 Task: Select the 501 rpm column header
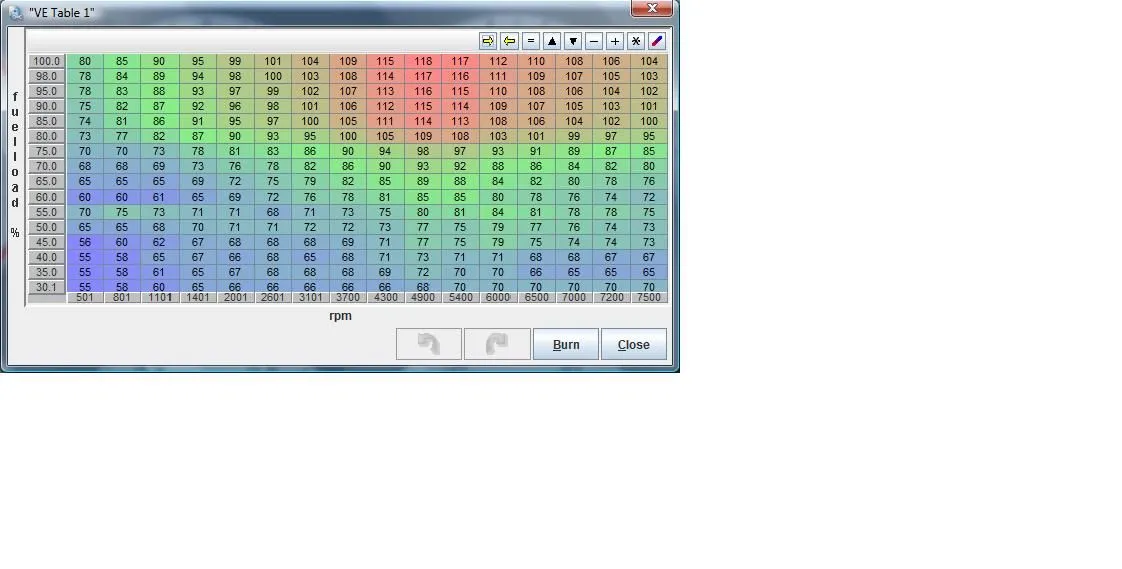(x=85, y=298)
